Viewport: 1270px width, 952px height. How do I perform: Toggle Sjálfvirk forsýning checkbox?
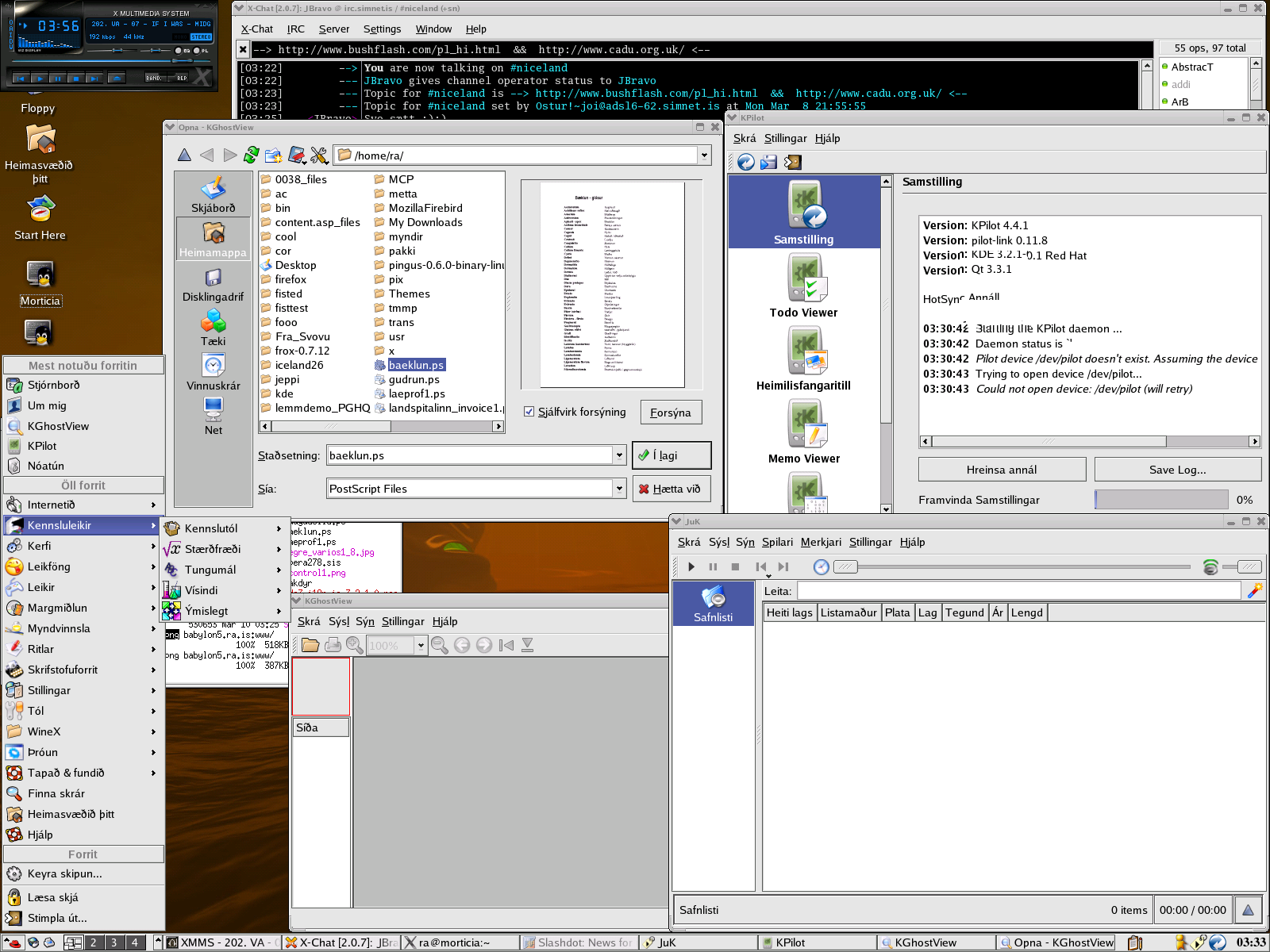tap(529, 412)
